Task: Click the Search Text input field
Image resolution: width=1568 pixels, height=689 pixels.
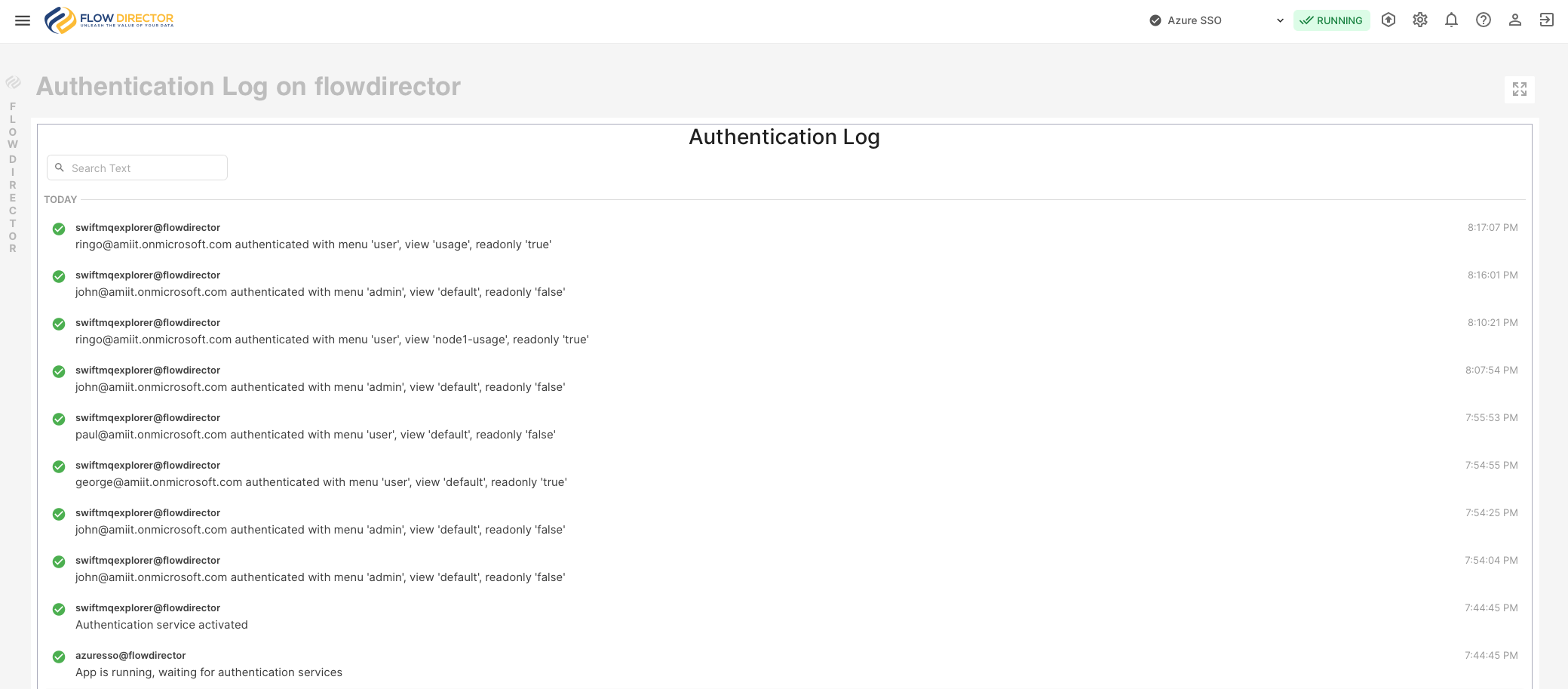Action: pyautogui.click(x=143, y=168)
